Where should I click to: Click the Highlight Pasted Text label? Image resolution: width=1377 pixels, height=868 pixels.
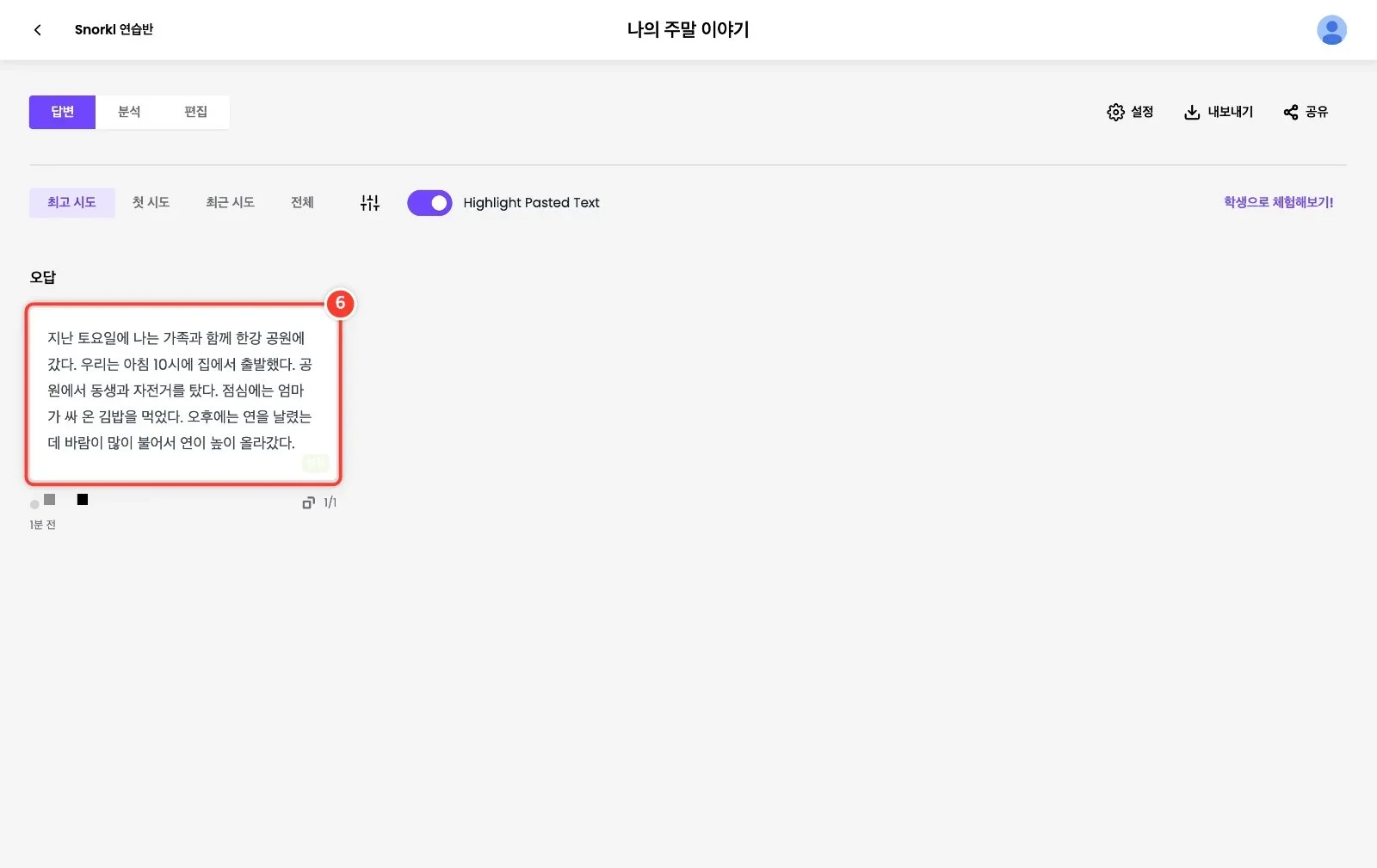point(531,203)
